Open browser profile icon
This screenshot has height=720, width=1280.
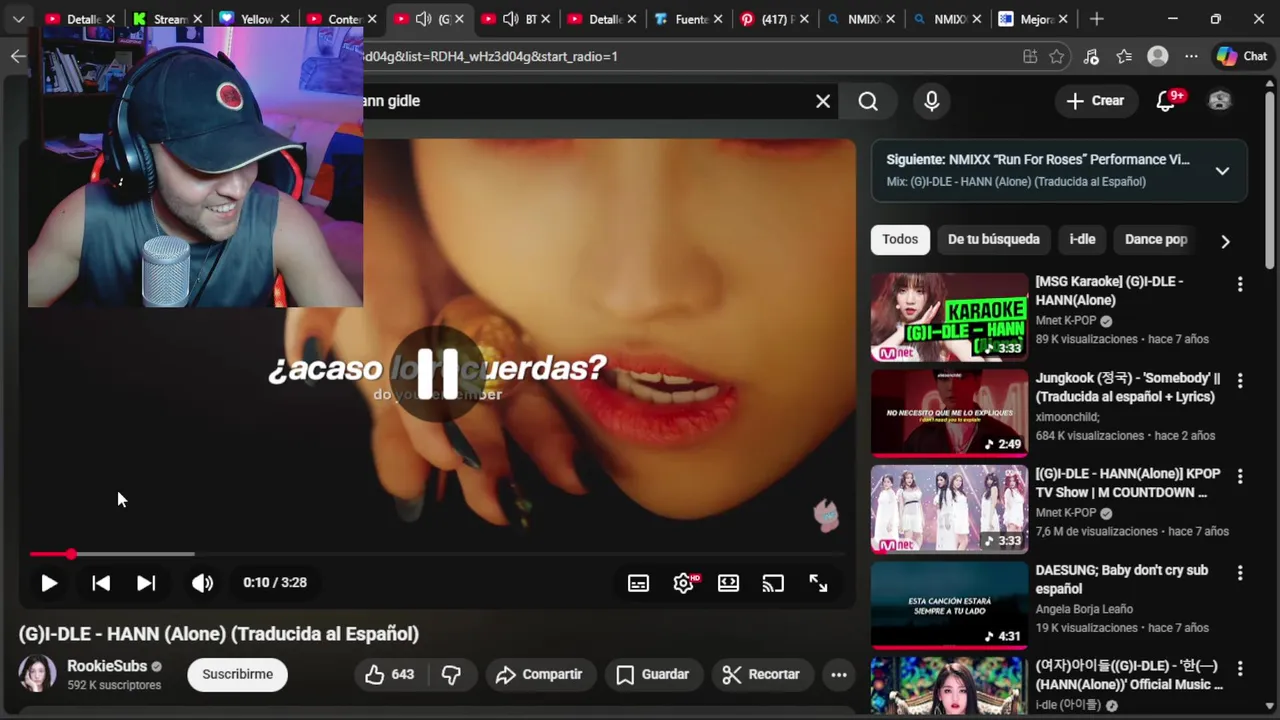[1158, 57]
